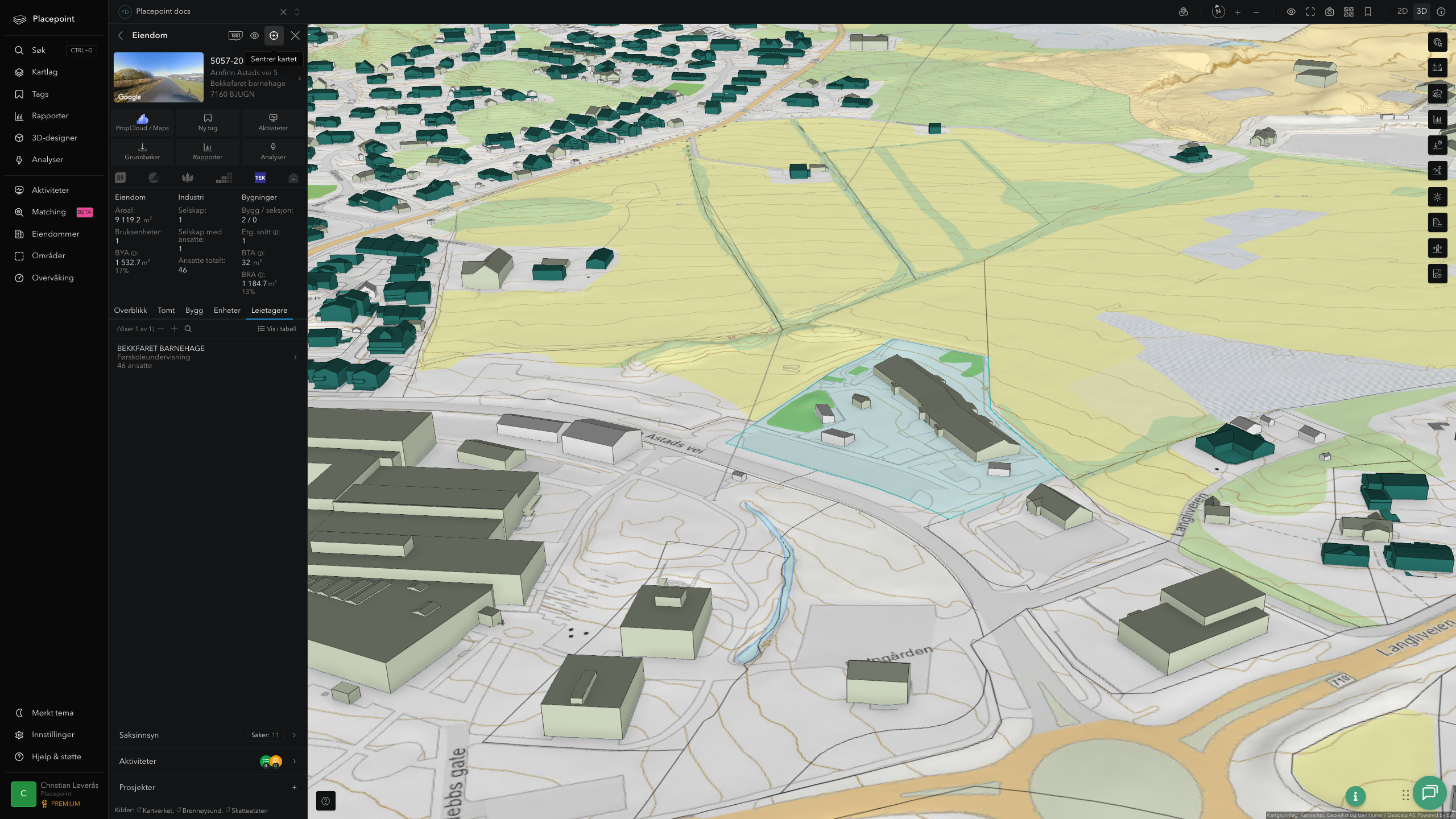Reset map orientation with the compass icon
The image size is (1456, 819).
[1218, 11]
